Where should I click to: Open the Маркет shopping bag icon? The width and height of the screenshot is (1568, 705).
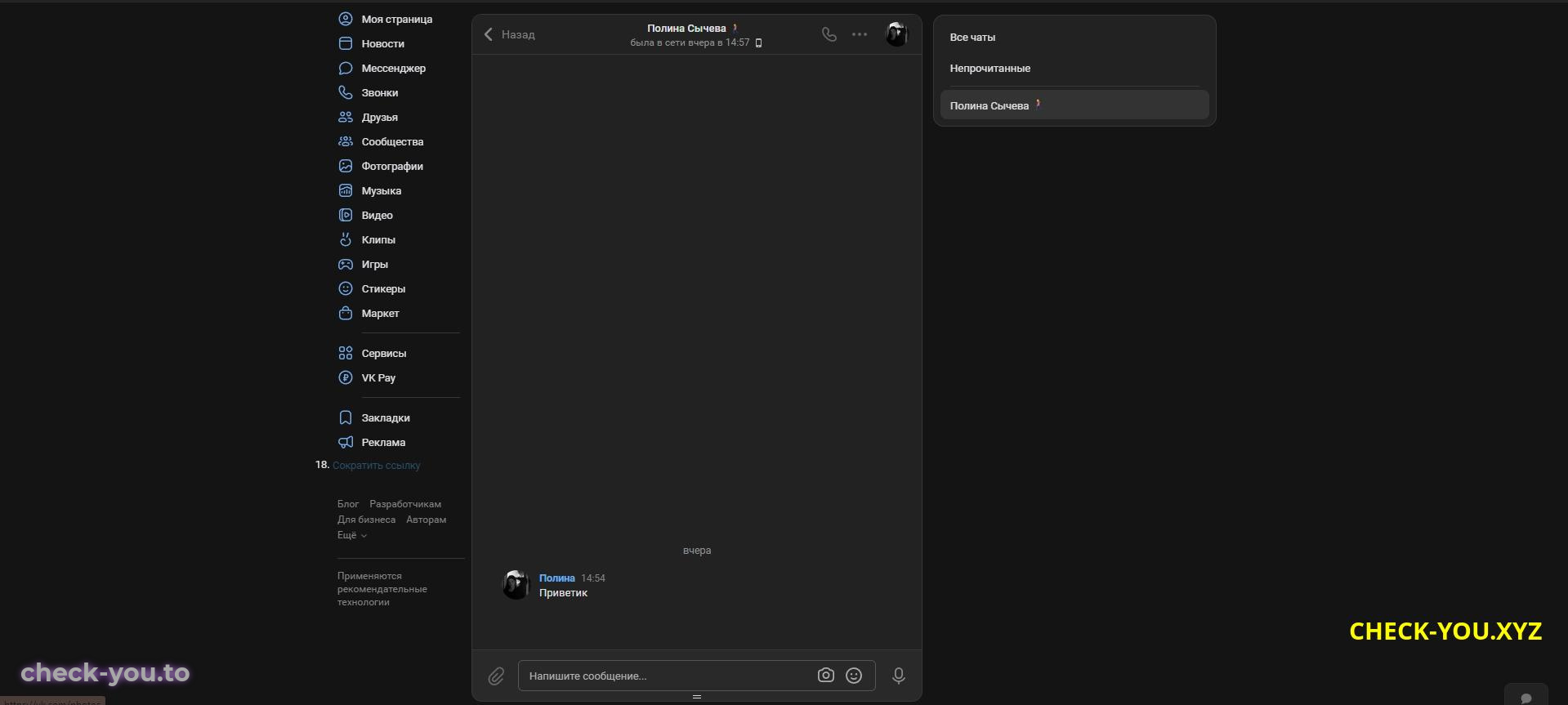[x=346, y=313]
